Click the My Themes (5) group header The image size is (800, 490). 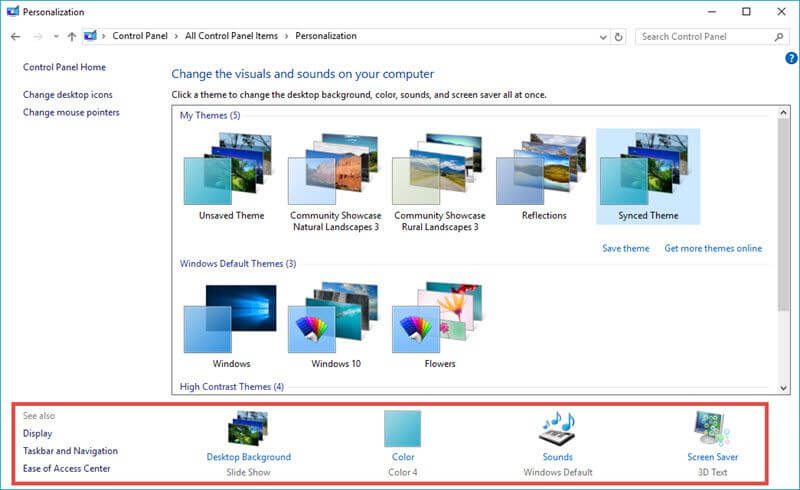(210, 115)
